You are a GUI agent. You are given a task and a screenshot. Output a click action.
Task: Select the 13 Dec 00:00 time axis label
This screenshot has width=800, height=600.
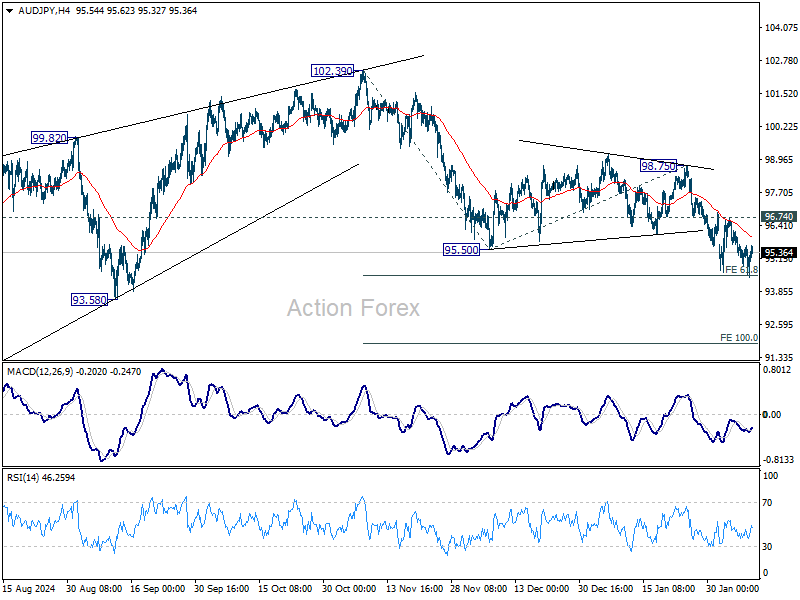[541, 589]
